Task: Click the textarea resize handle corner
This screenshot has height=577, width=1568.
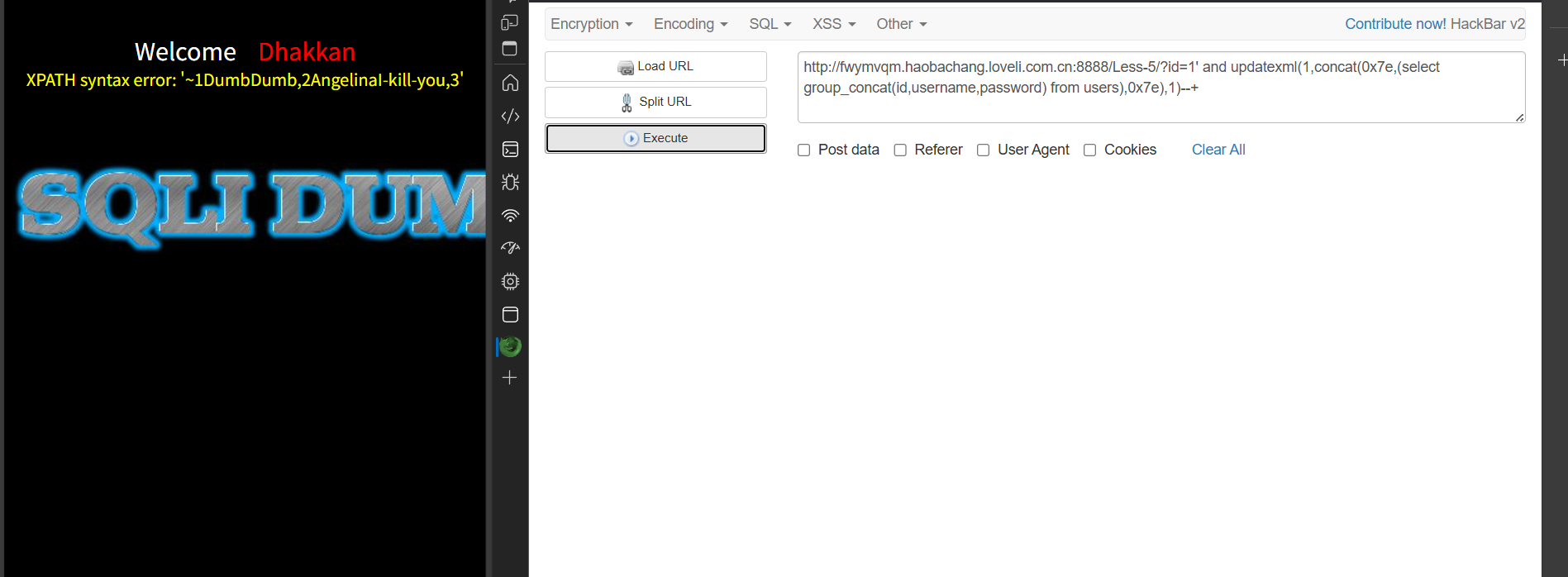Action: coord(1520,117)
